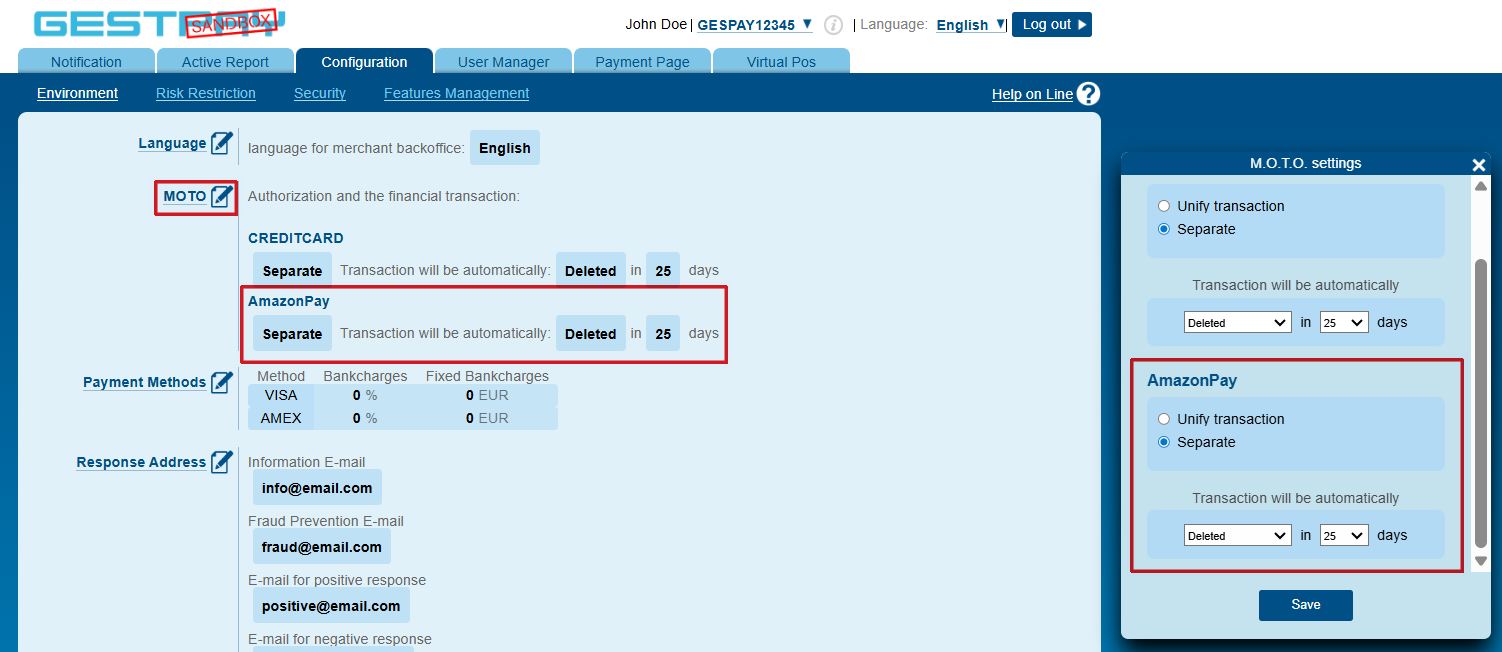Open the Risk Restriction section
This screenshot has height=652, width=1502.
(206, 93)
